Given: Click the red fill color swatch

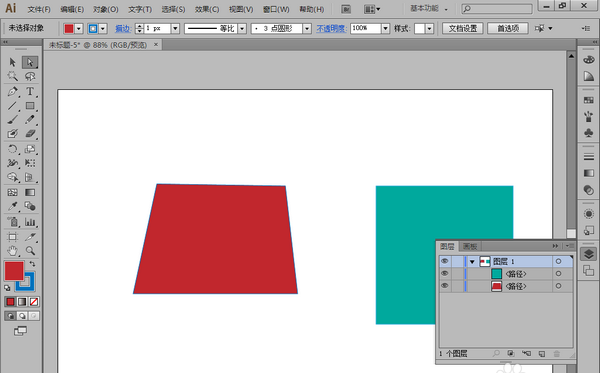Looking at the screenshot, I should click(14, 271).
